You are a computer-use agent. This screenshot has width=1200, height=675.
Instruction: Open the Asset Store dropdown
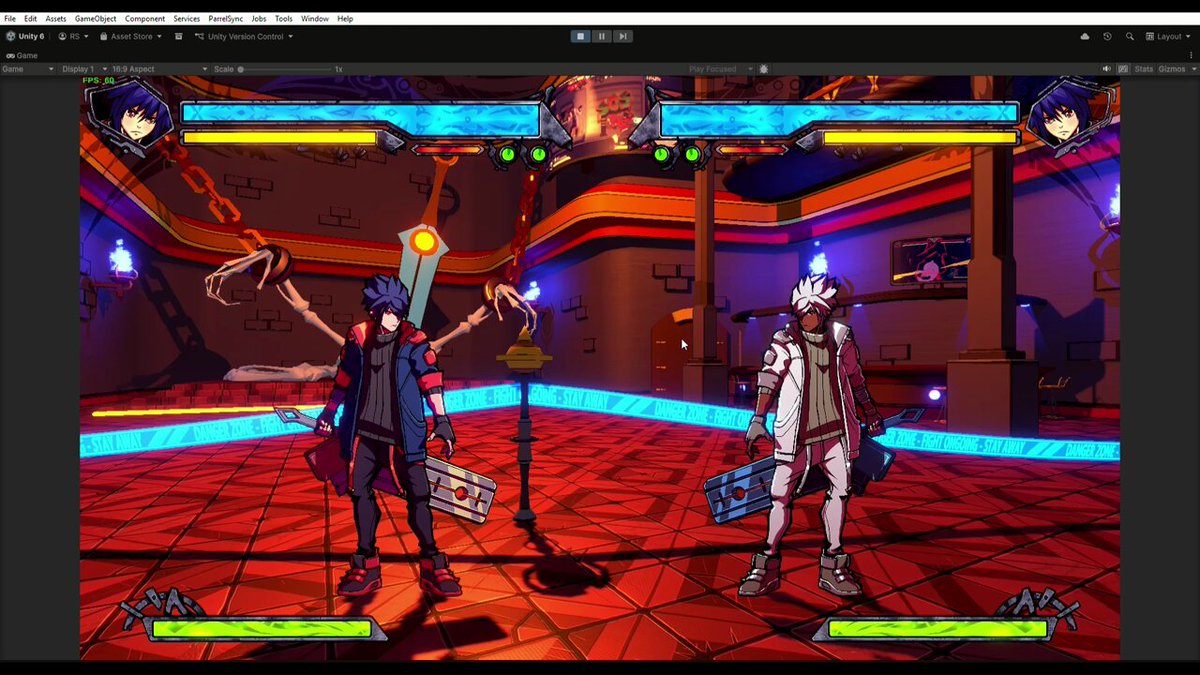131,36
